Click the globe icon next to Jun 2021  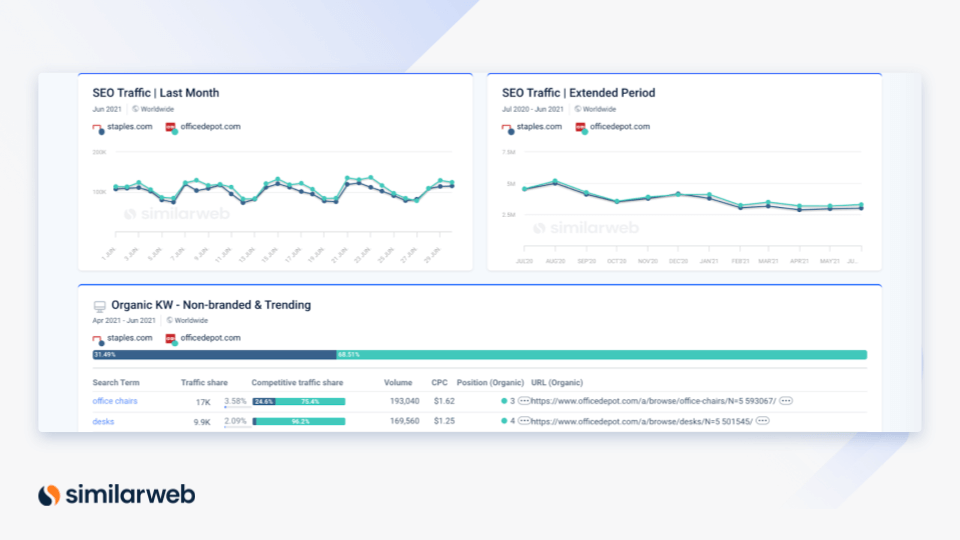(135, 109)
